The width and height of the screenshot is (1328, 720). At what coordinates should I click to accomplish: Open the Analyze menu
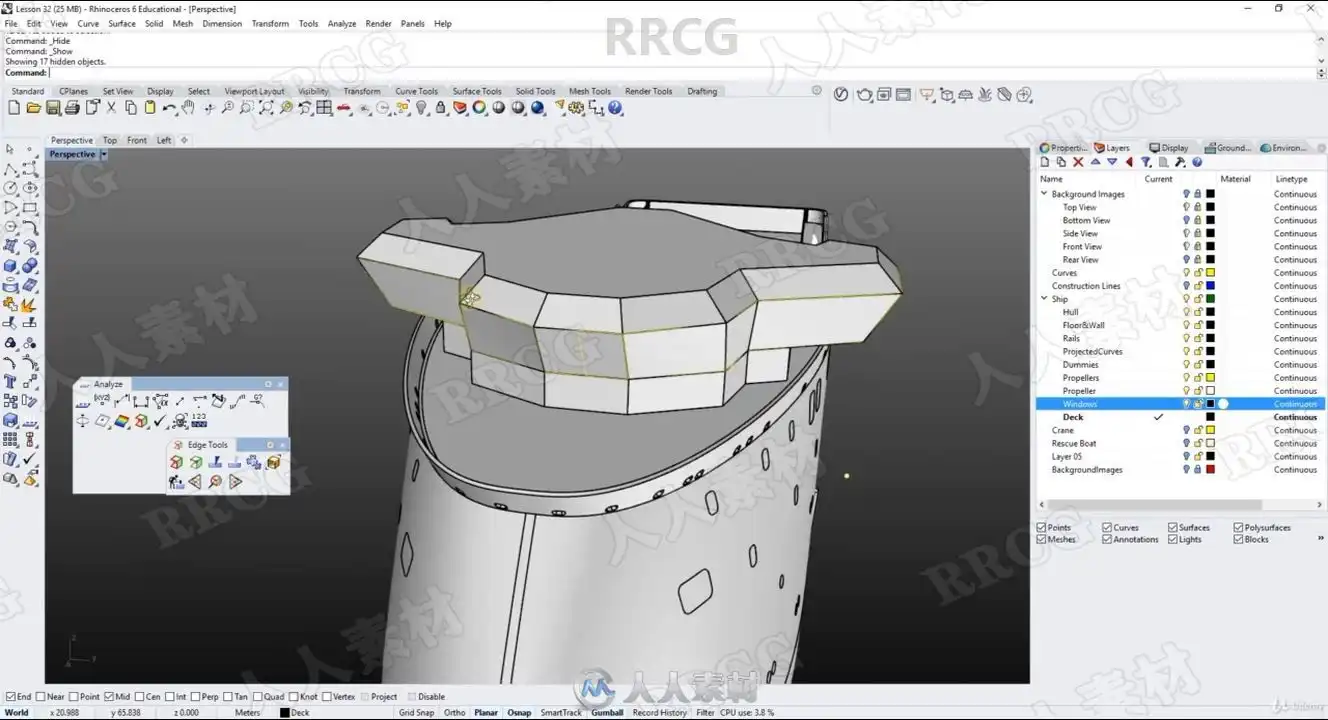342,23
